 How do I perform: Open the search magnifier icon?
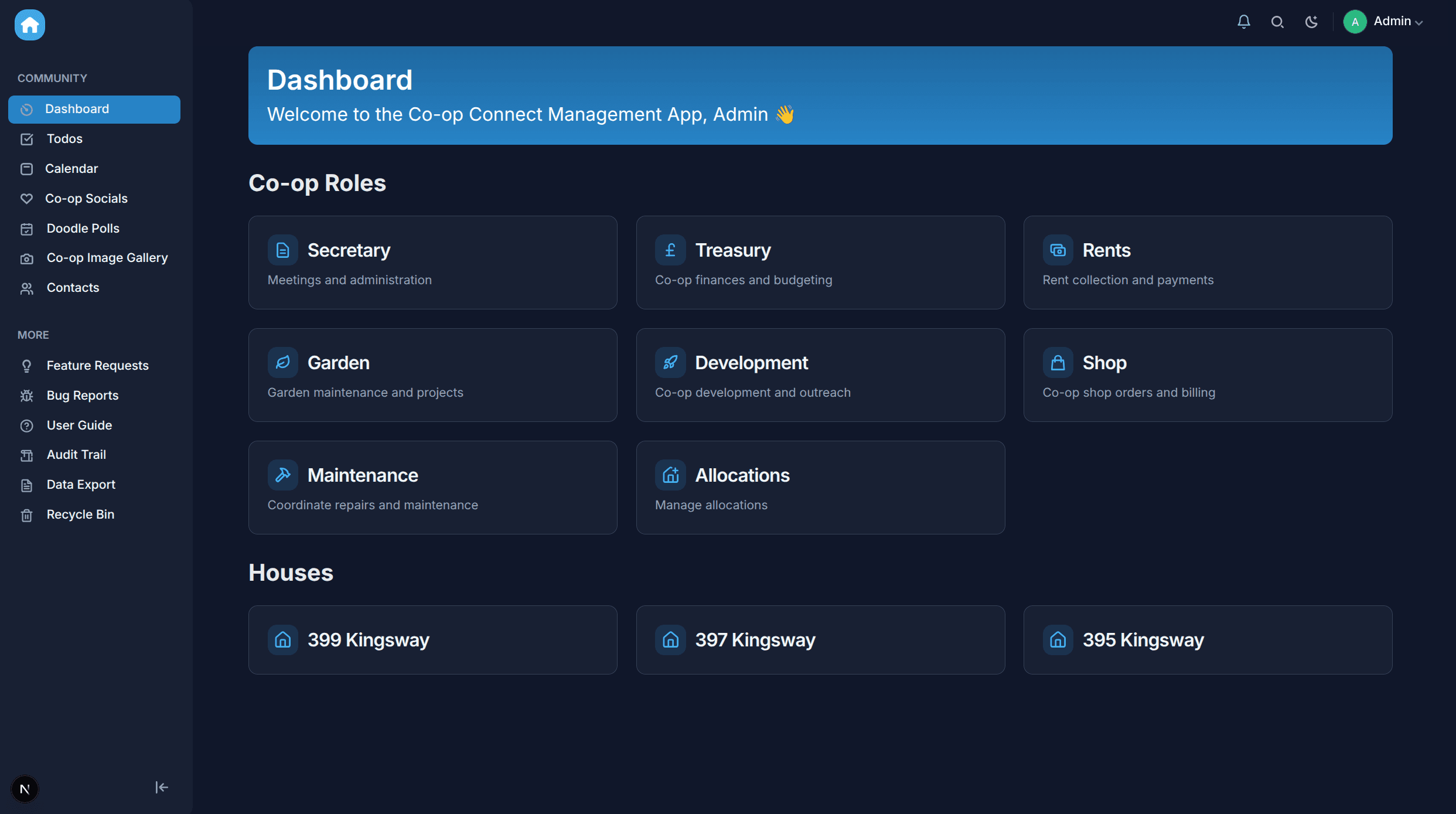tap(1277, 21)
